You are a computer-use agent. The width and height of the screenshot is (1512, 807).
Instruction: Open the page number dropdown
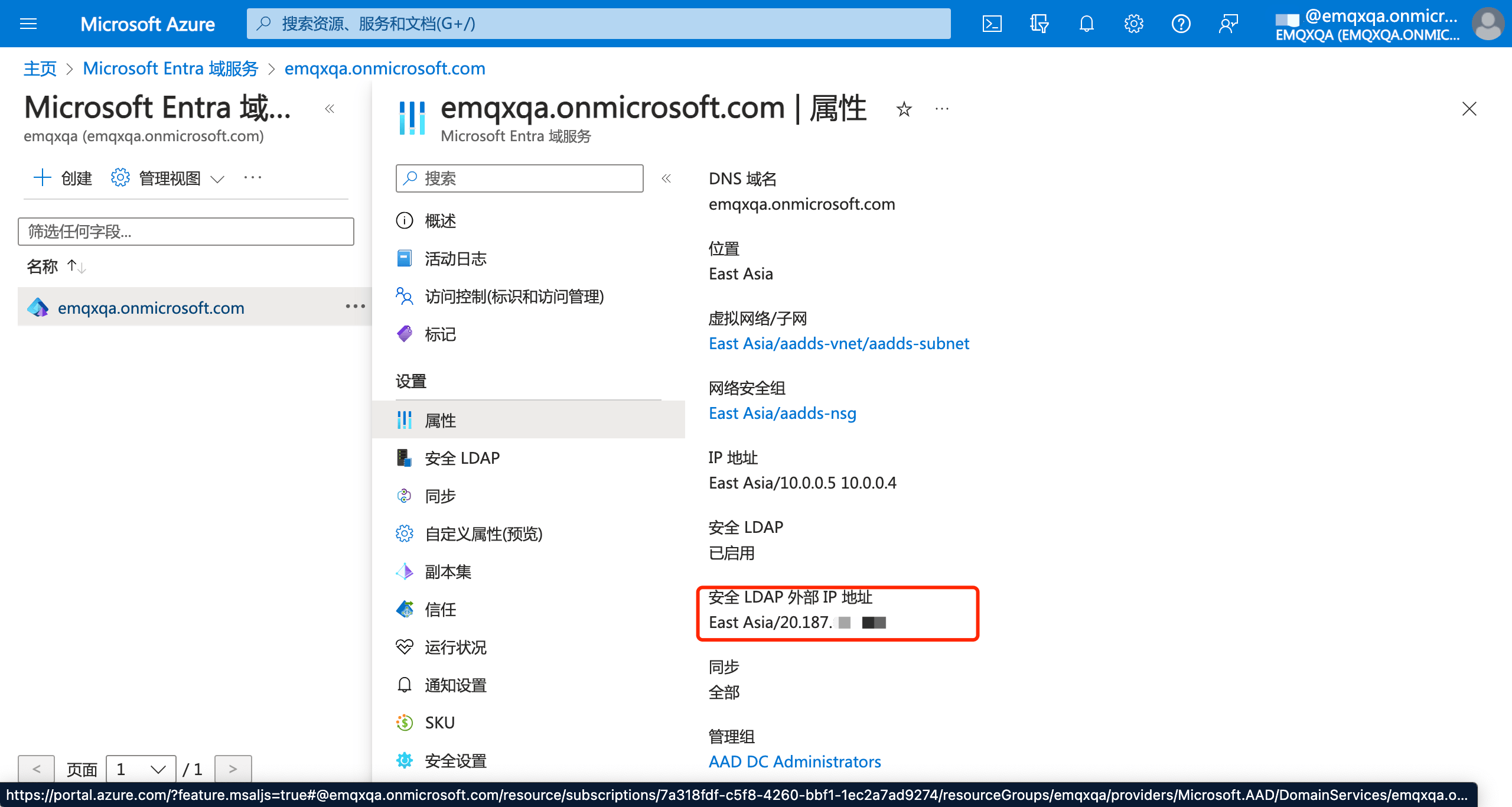[140, 768]
